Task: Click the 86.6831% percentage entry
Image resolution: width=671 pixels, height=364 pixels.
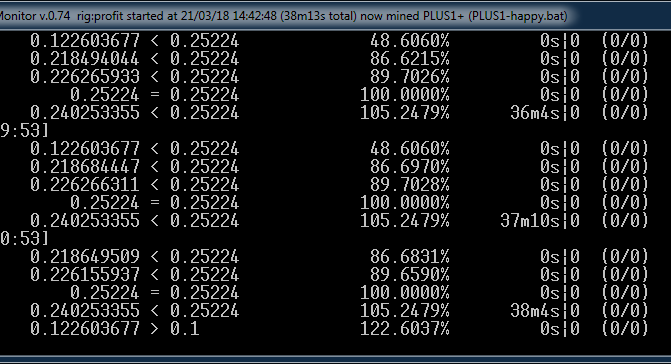Action: [410, 256]
